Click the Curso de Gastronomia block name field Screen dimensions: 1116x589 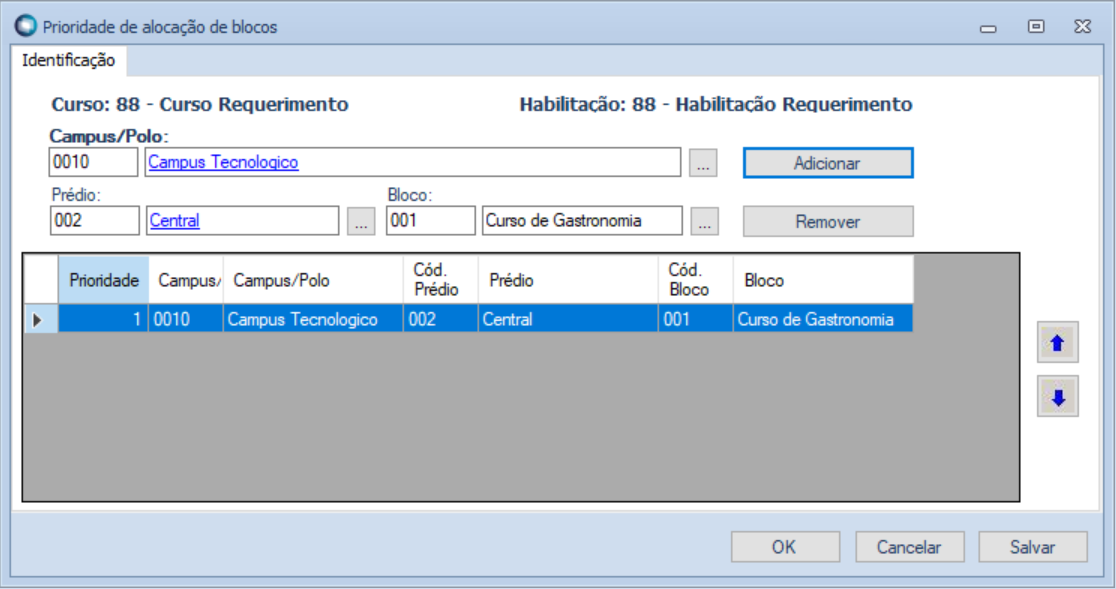[582, 221]
